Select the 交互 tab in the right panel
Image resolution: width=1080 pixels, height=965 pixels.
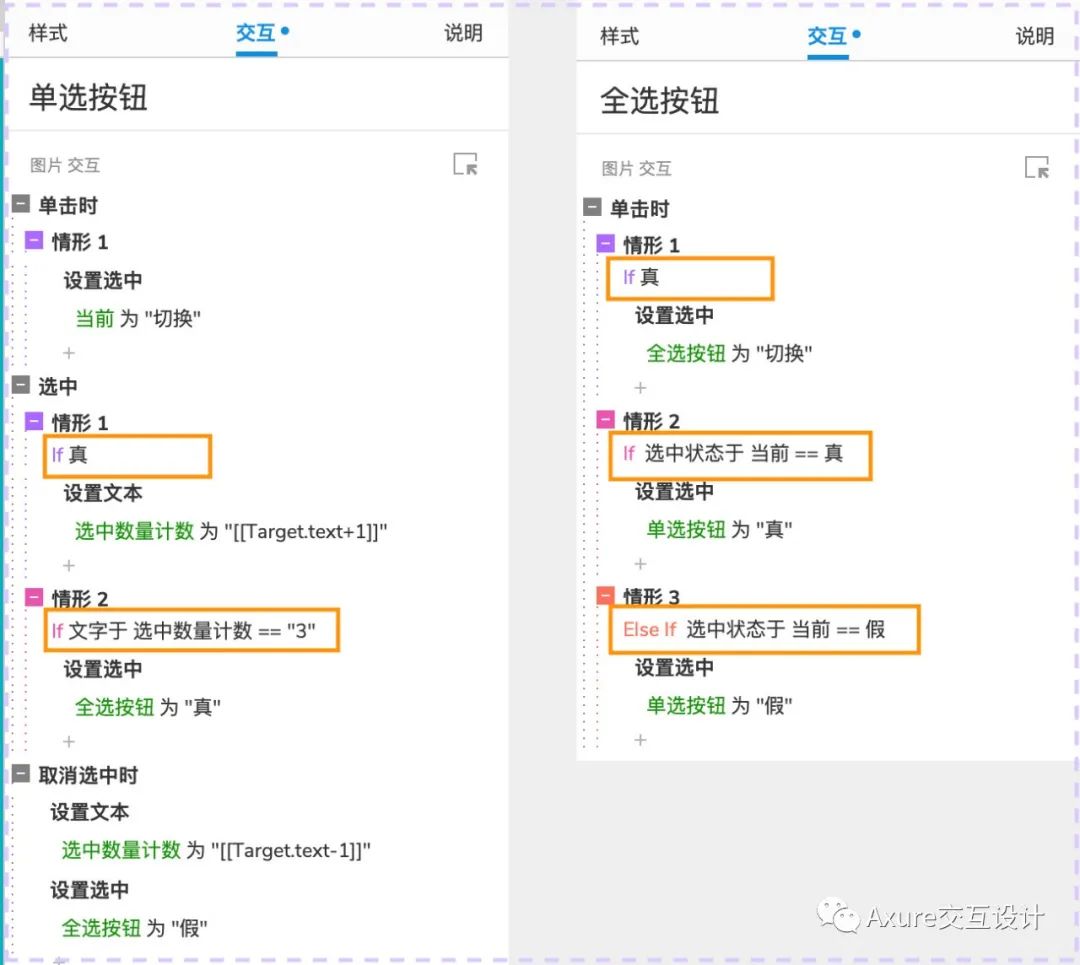tap(825, 36)
